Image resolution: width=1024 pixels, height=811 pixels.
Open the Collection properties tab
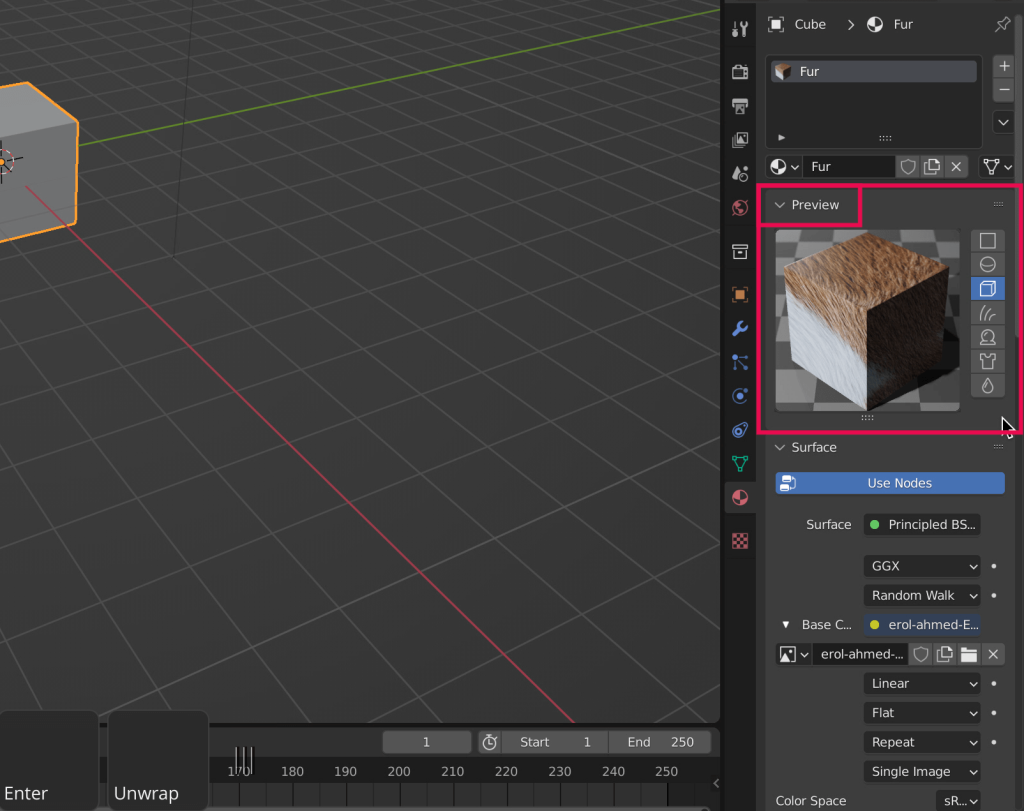[x=740, y=251]
